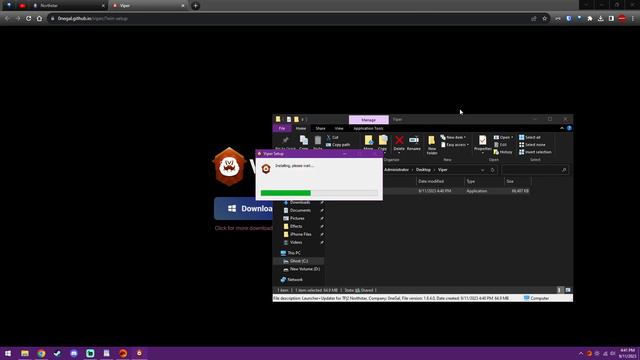Click Administrator in the address breadcrumb
The image size is (640, 360).
pyautogui.click(x=396, y=170)
